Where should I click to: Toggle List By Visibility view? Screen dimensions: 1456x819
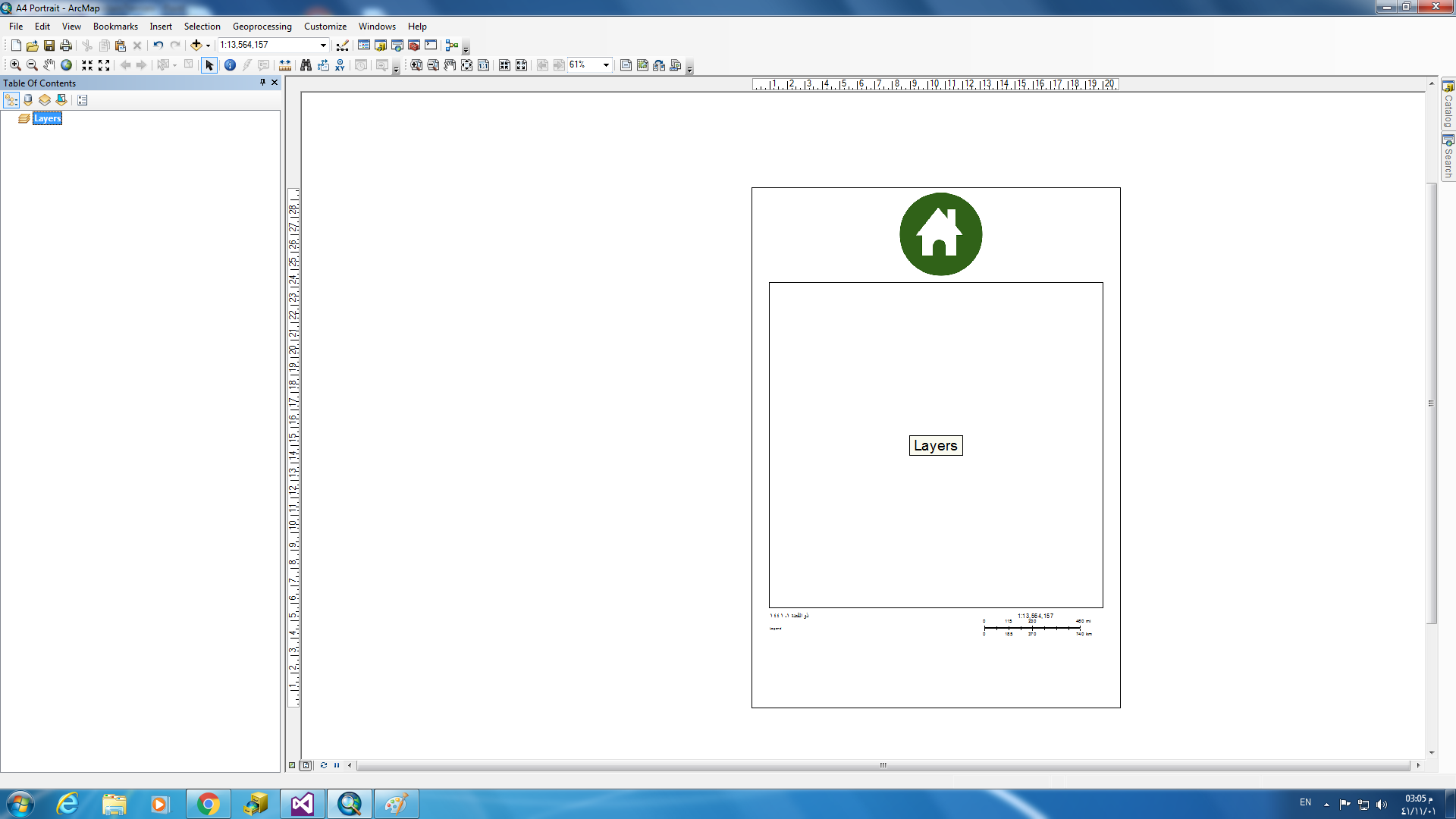click(x=45, y=100)
